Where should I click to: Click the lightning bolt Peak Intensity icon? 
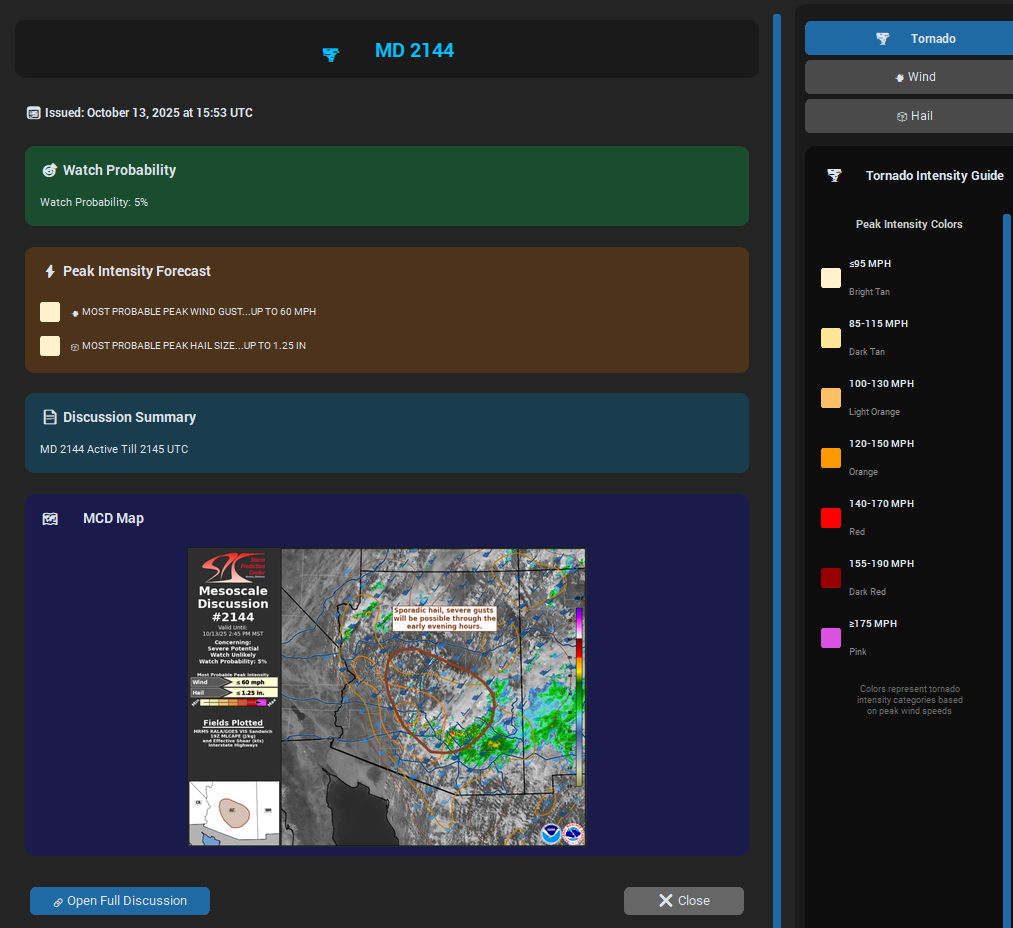49,271
